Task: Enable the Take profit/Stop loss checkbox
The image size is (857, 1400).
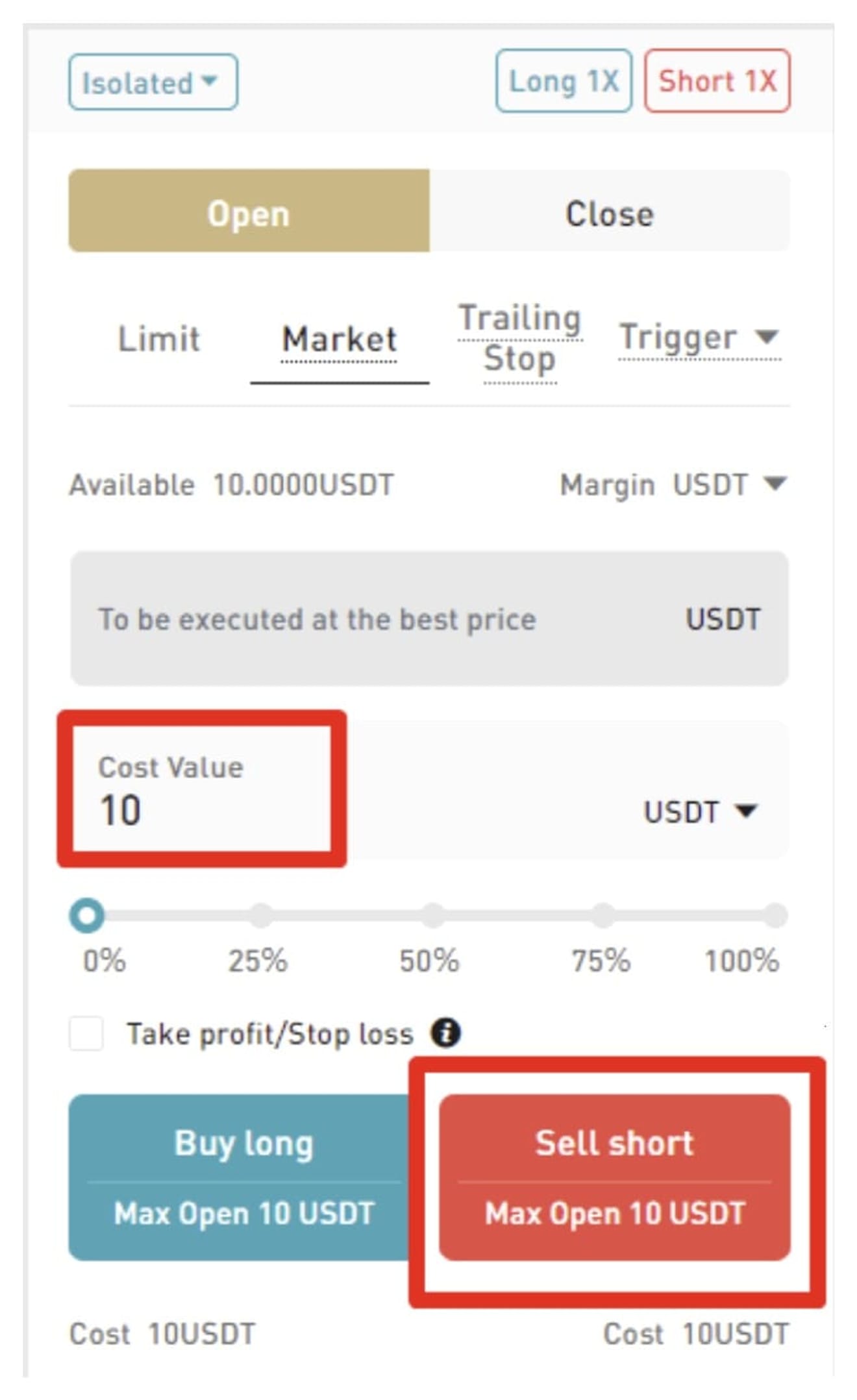Action: click(86, 1033)
